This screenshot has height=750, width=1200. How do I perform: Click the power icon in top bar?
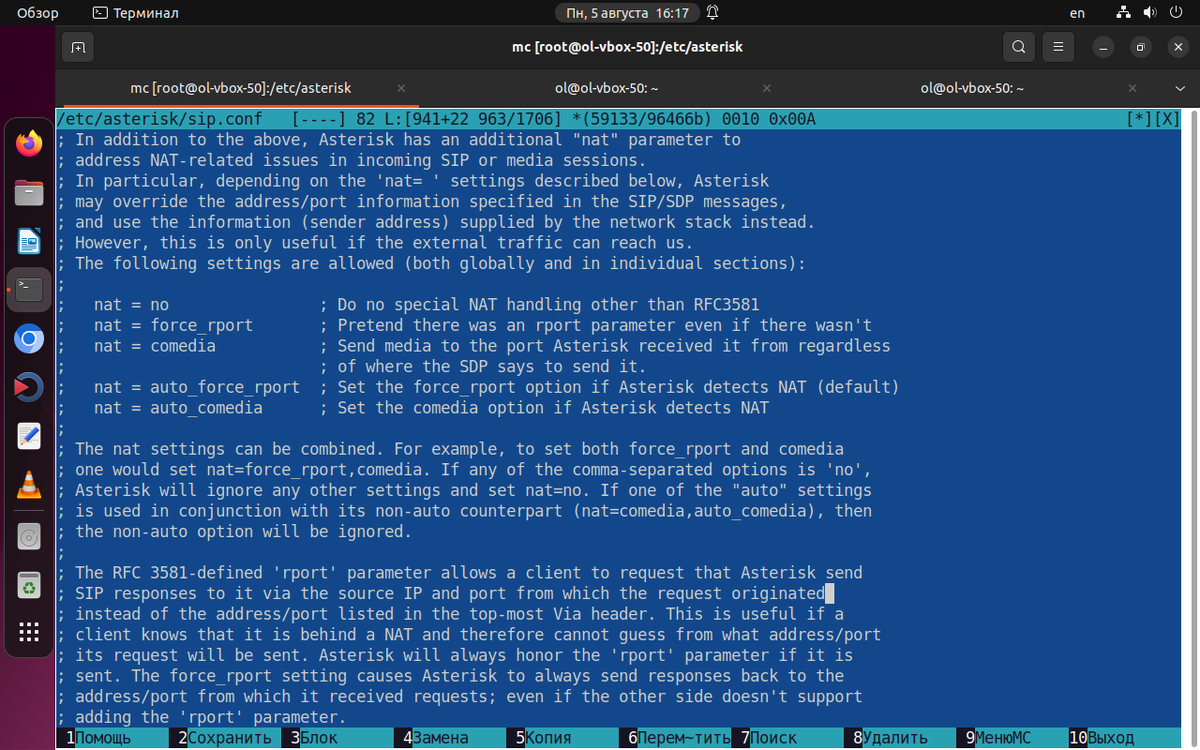1176,13
